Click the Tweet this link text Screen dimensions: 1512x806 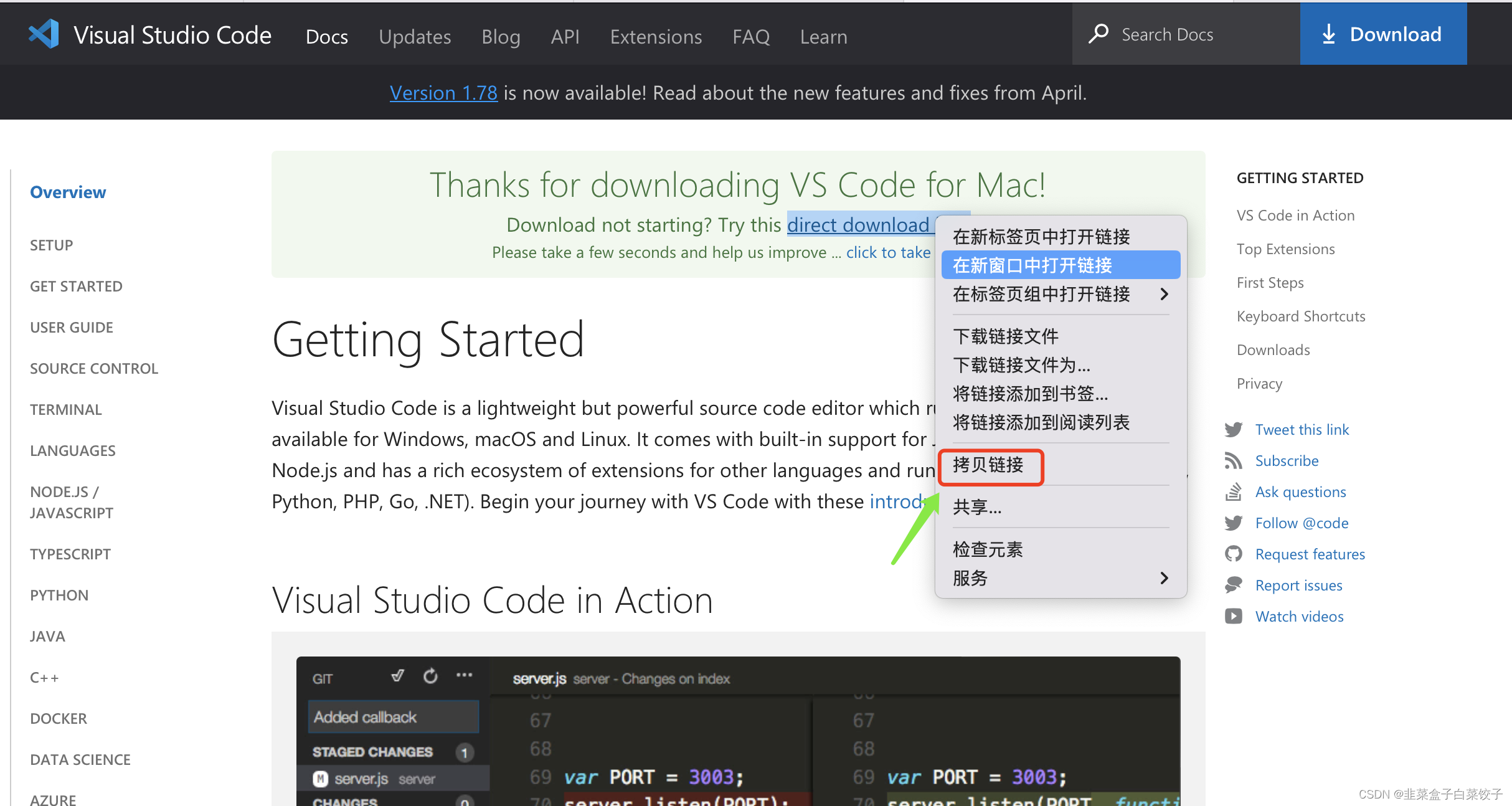[x=1302, y=429]
